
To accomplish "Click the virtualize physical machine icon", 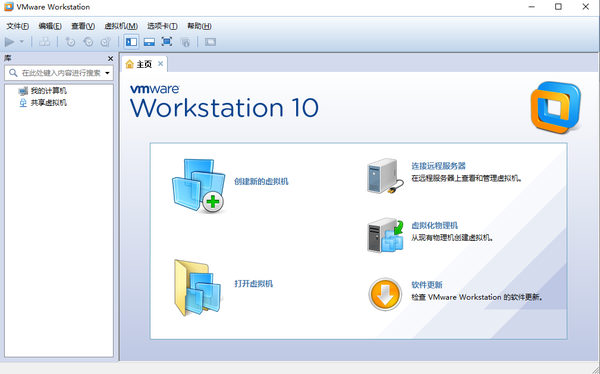I will tap(385, 235).
